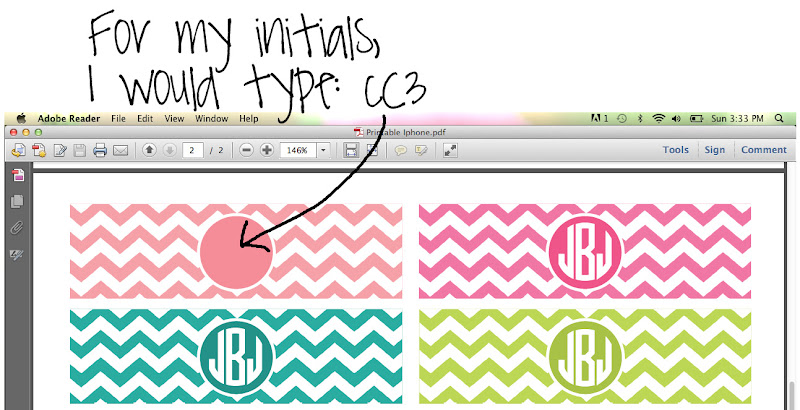Click the empty pink monogram circle field

[236, 251]
